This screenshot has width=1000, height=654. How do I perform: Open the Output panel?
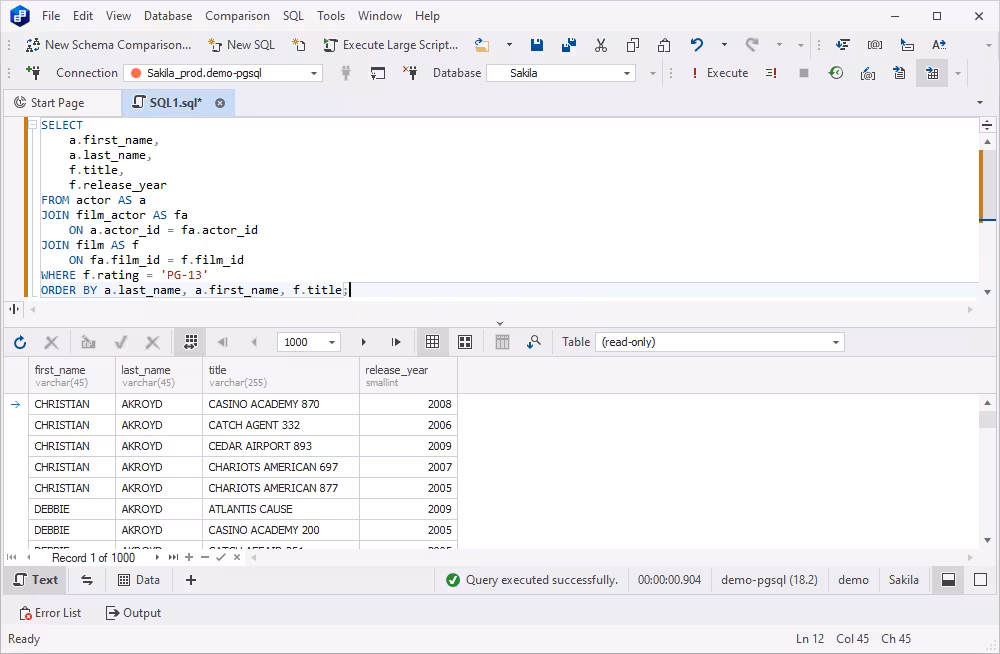tap(133, 613)
